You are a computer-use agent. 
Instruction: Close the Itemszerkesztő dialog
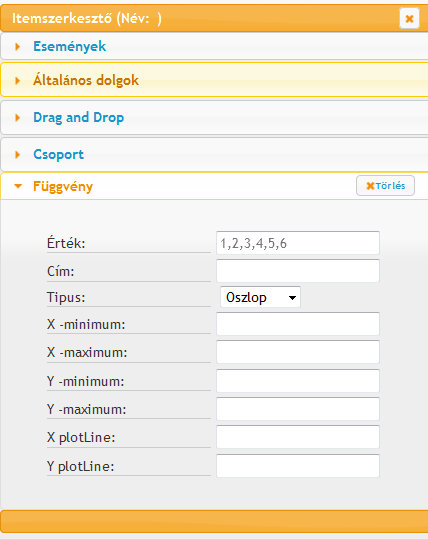409,18
